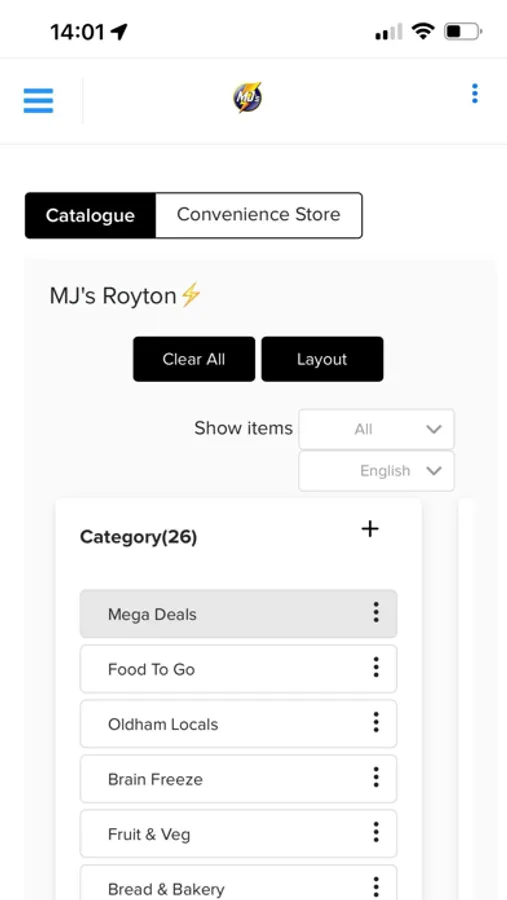Tap the MJ's lightning logo
The image size is (507, 900).
click(x=247, y=97)
